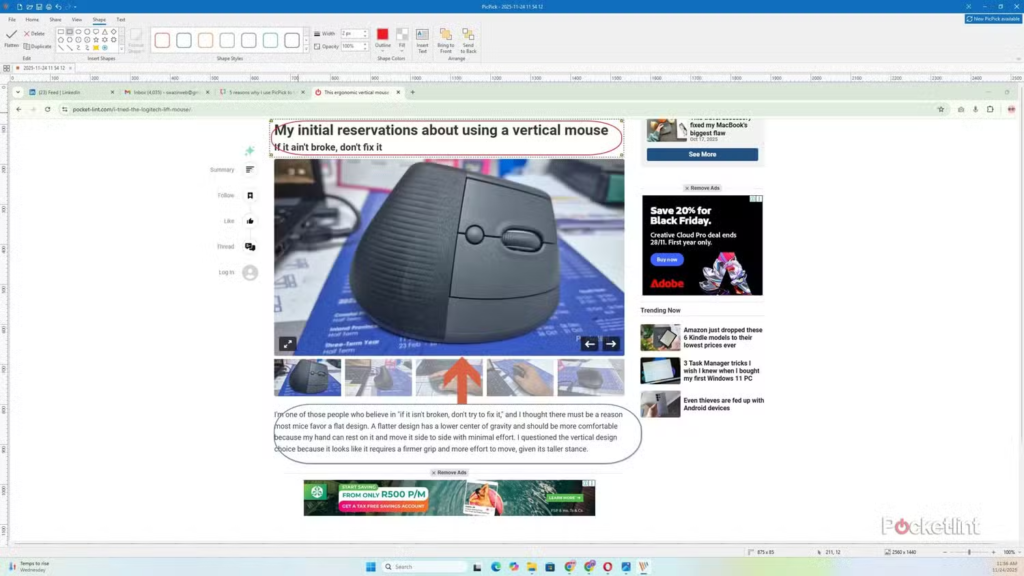
Task: Select the rounded rectangle shape in Insert Shapes
Action: [x=70, y=32]
